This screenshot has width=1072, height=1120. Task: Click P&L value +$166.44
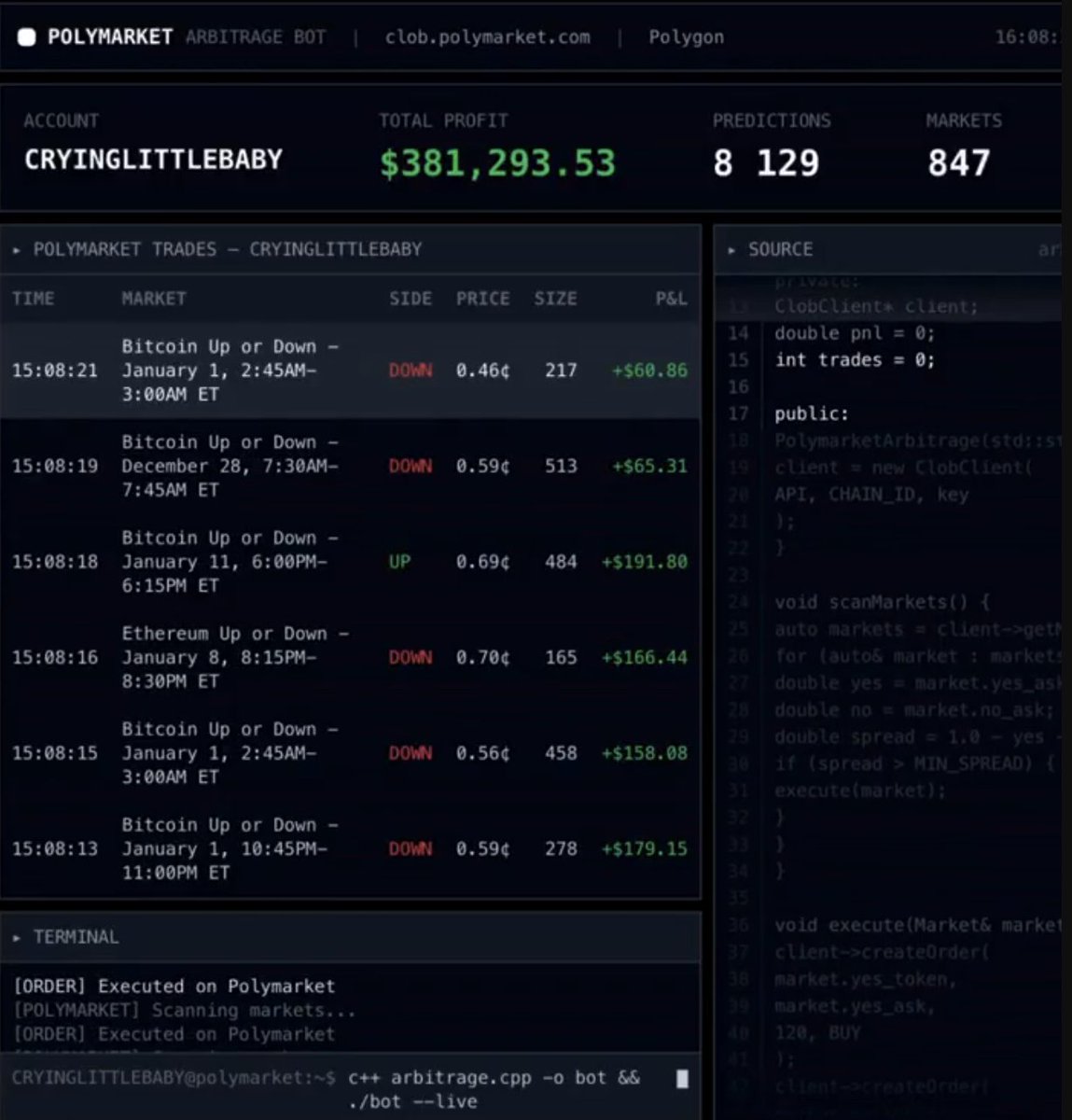coord(645,657)
